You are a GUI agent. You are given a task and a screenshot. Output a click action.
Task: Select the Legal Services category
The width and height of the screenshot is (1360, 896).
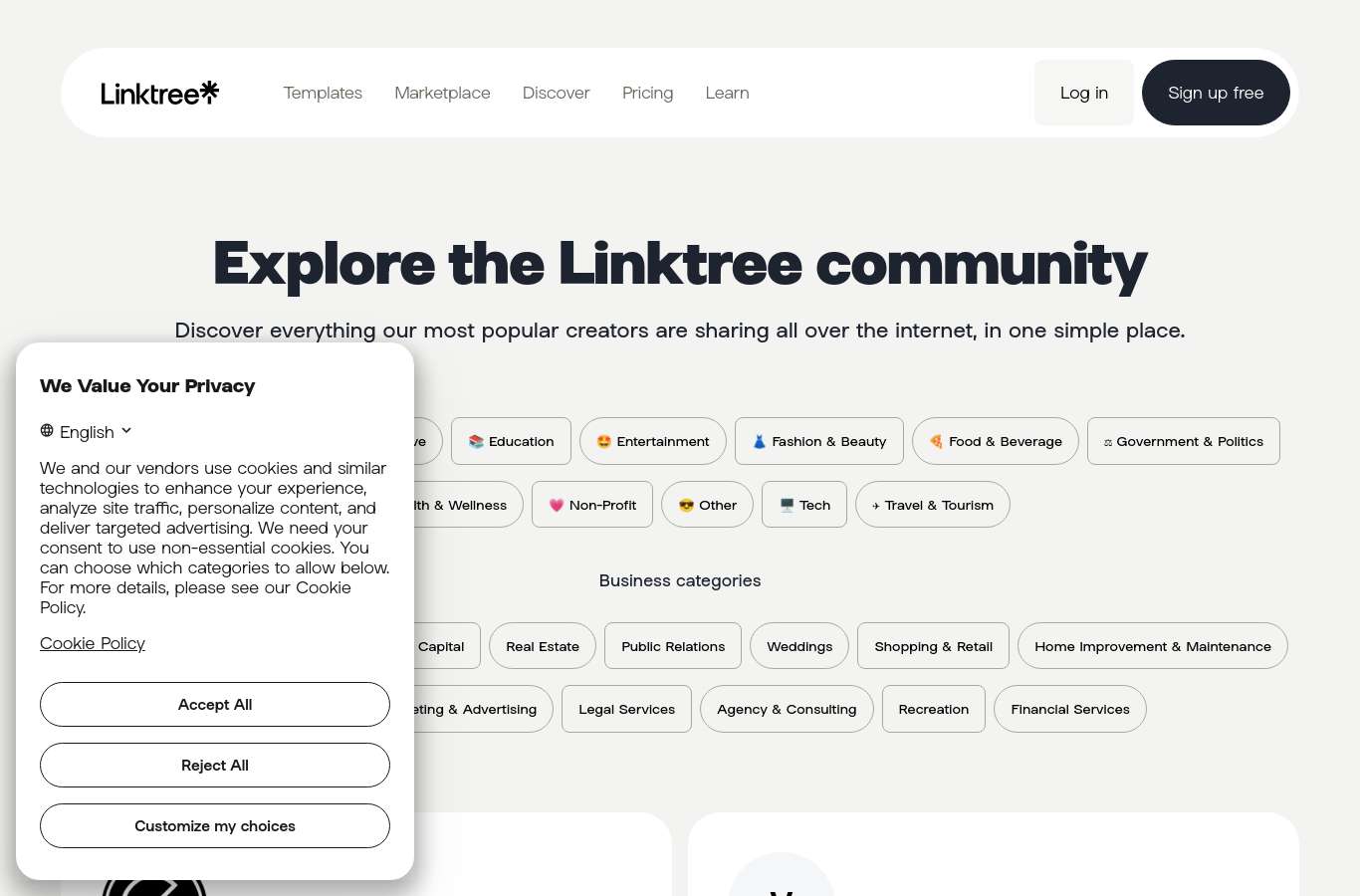point(626,709)
